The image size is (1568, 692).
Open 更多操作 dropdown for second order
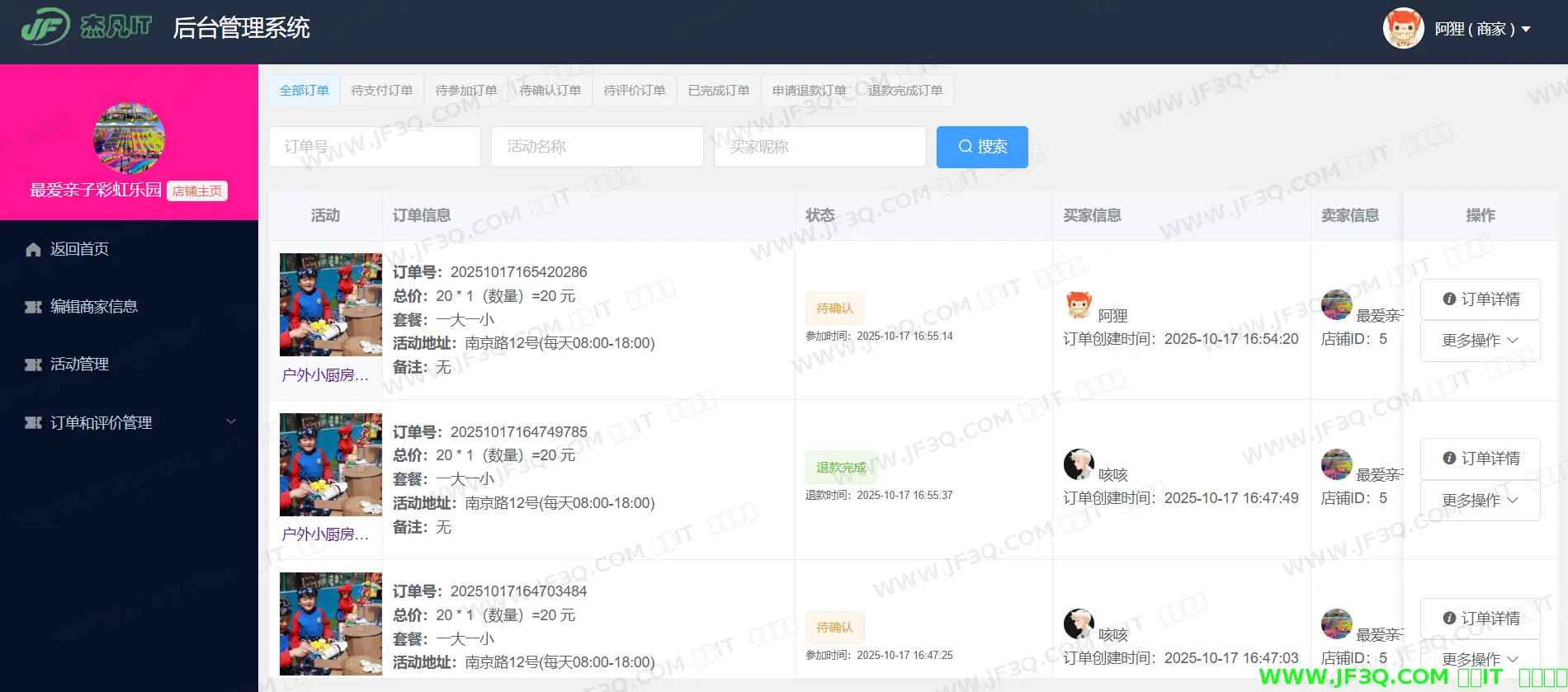[1479, 501]
